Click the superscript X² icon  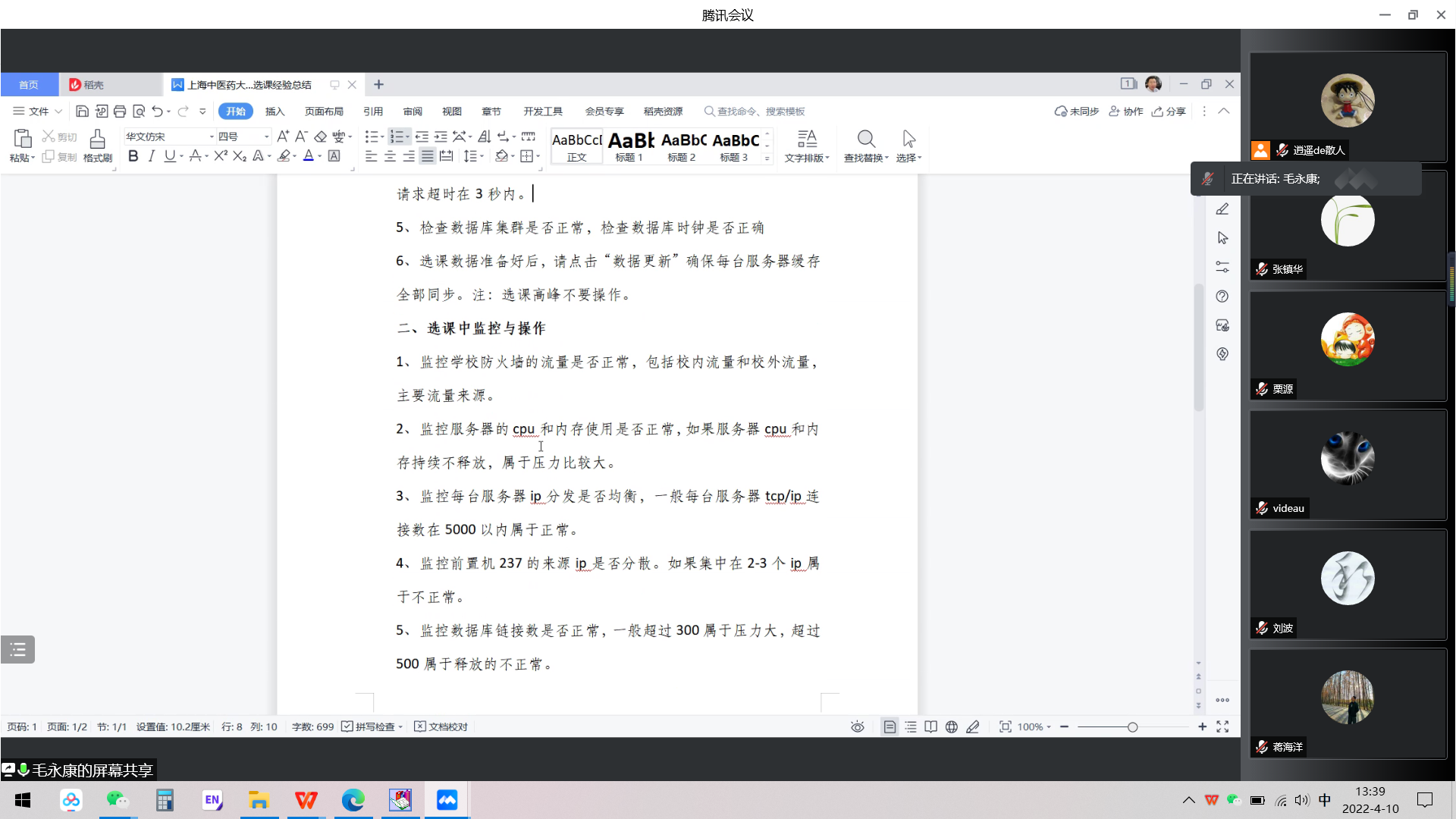(220, 156)
